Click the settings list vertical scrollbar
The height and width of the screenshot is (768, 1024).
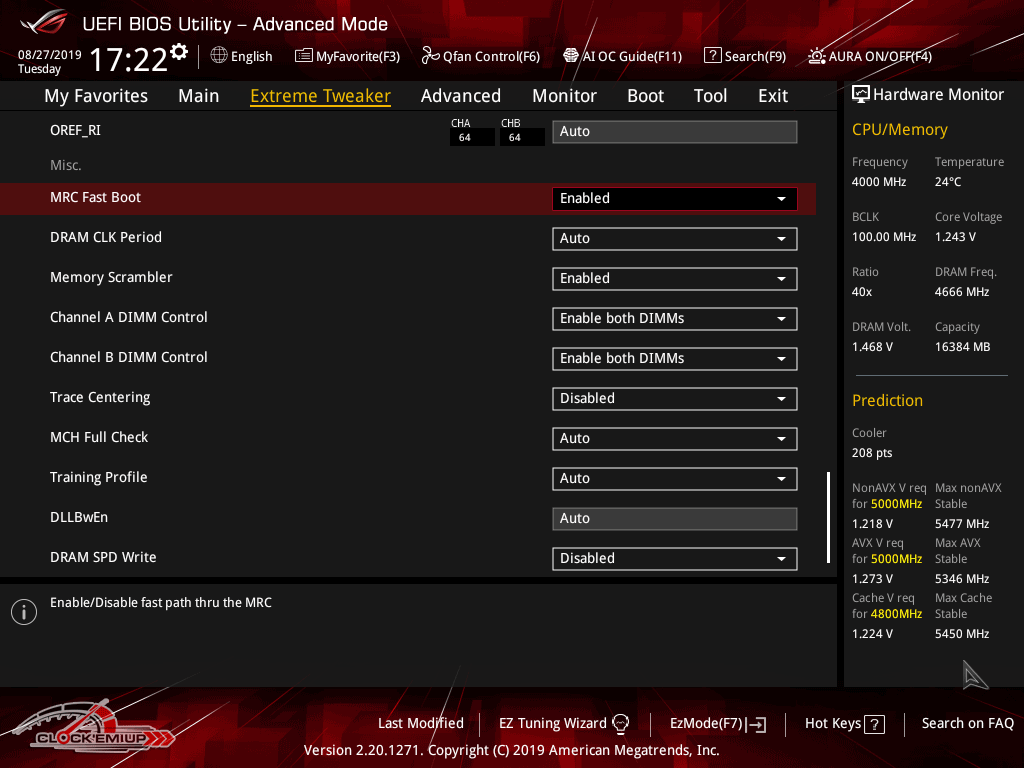tap(828, 516)
